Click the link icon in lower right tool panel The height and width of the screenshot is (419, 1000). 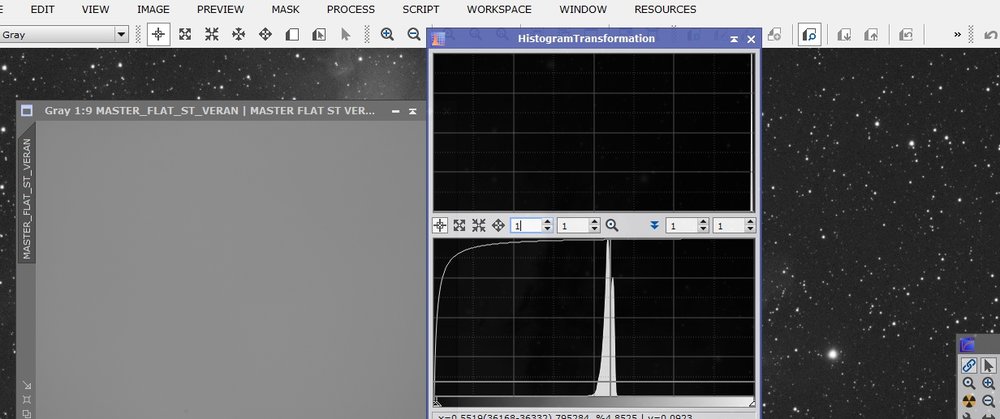coord(969,365)
